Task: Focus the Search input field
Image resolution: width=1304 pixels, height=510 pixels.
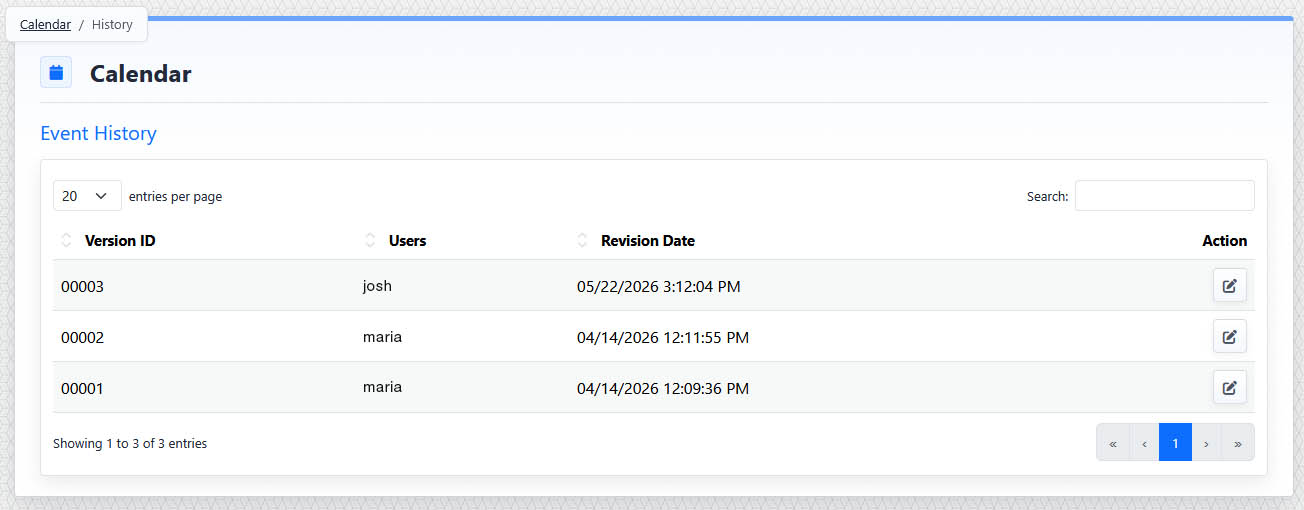Action: 1164,196
